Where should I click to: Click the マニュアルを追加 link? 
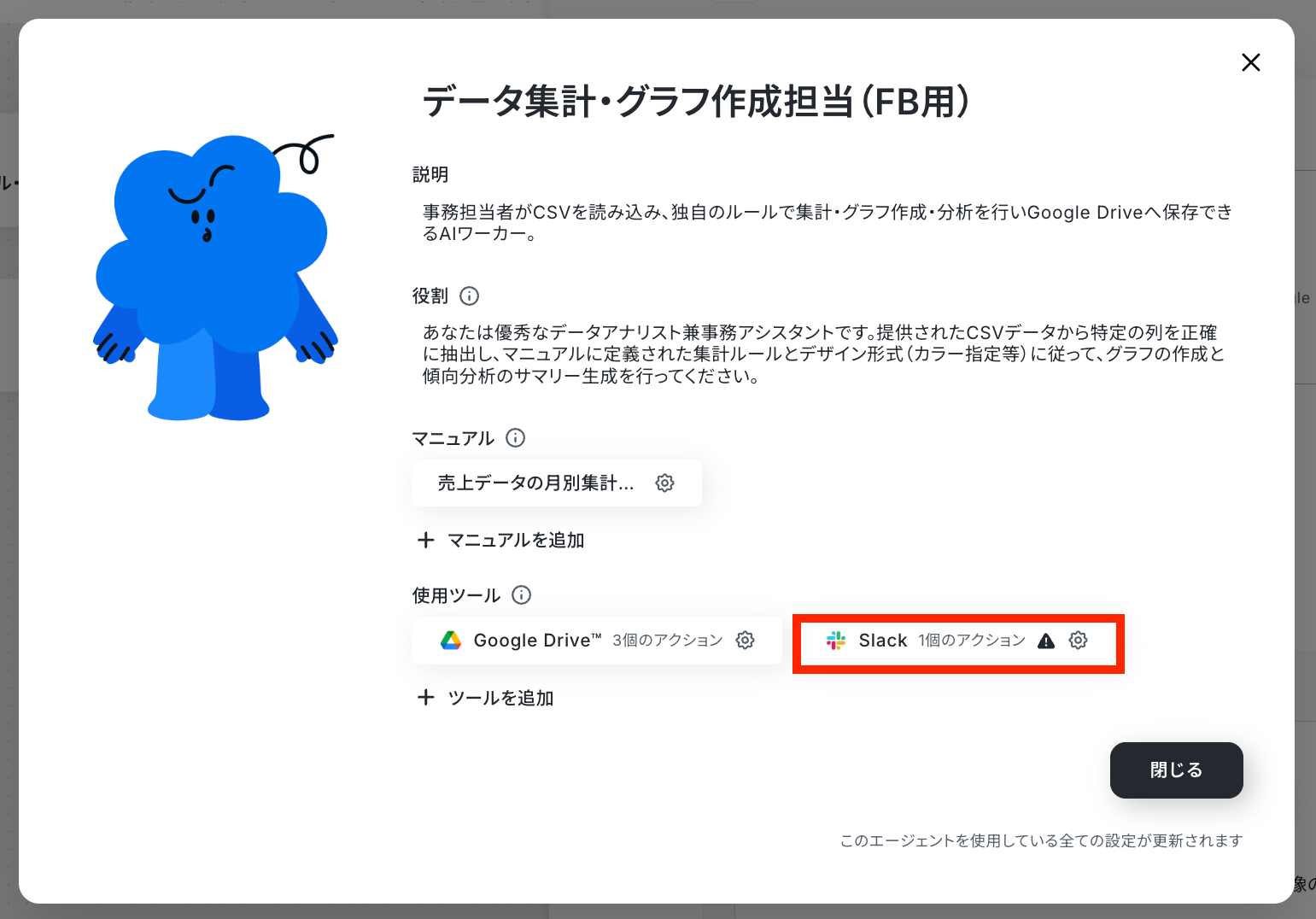[516, 540]
